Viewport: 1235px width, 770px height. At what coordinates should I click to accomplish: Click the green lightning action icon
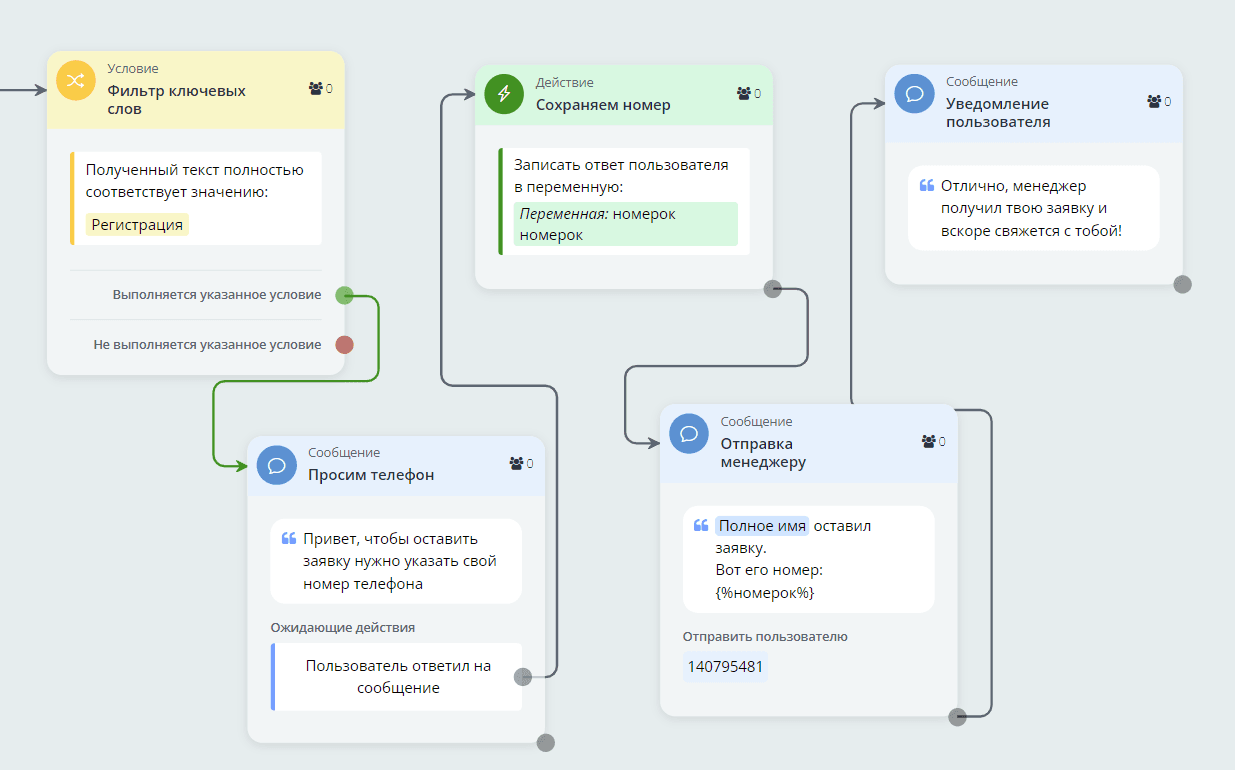coord(504,94)
